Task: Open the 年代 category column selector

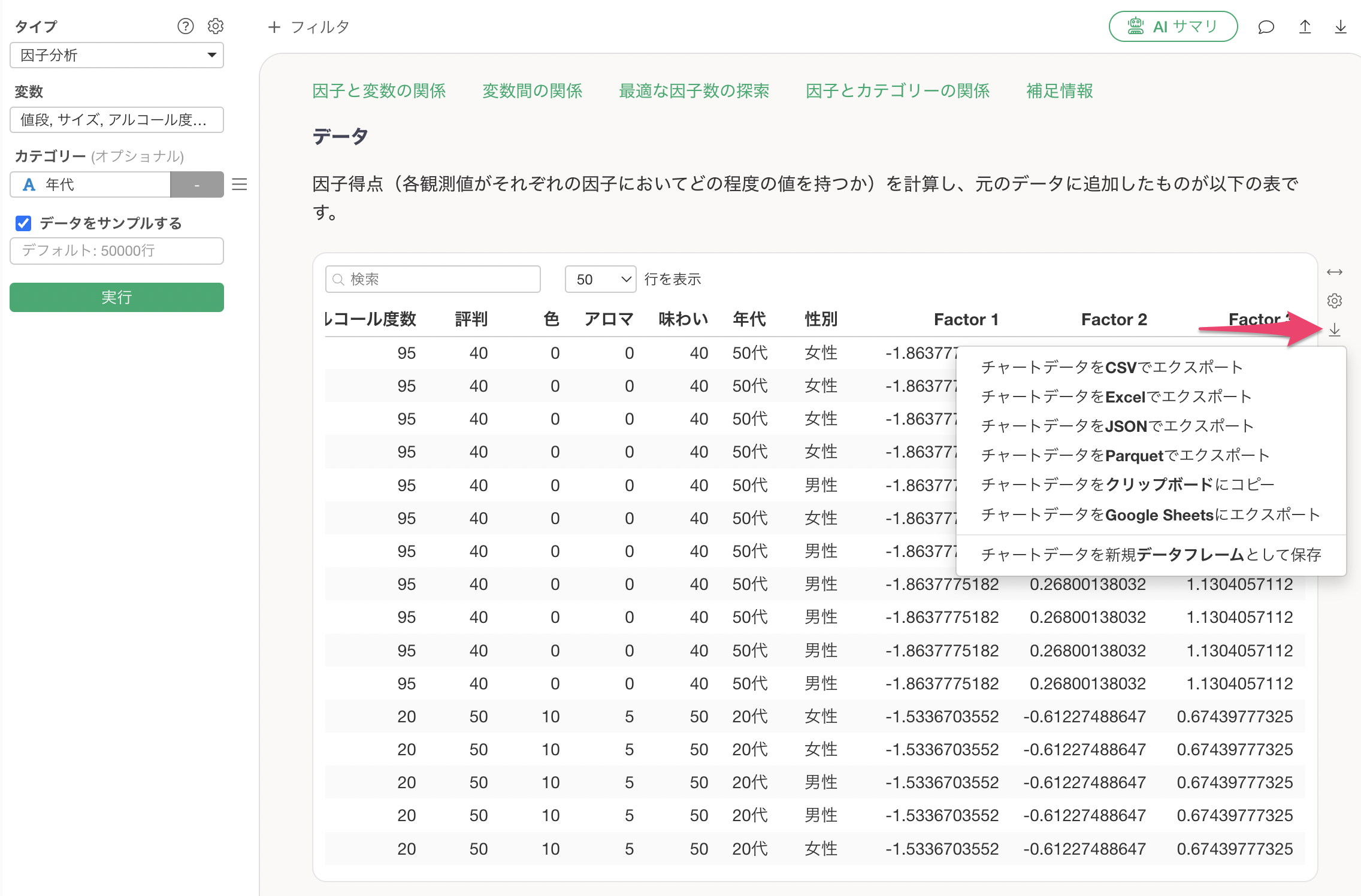Action: [90, 184]
